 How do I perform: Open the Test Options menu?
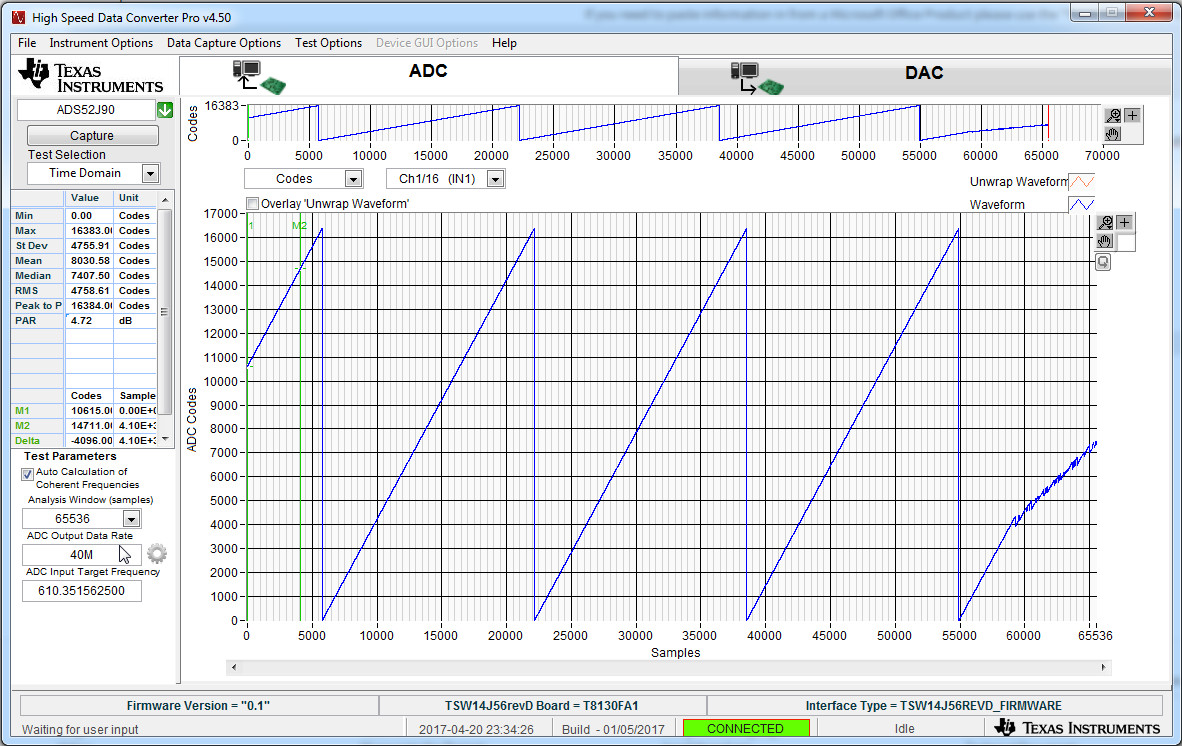(x=329, y=43)
